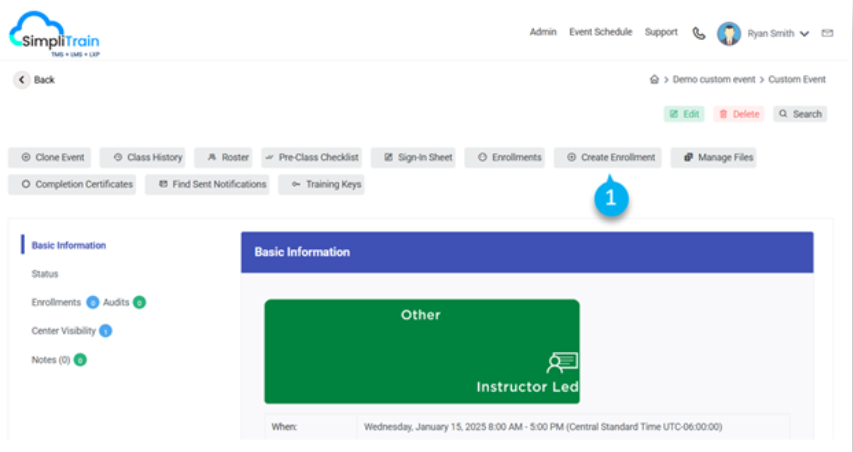
Task: Select Basic Information in side navigation
Action: coord(69,245)
